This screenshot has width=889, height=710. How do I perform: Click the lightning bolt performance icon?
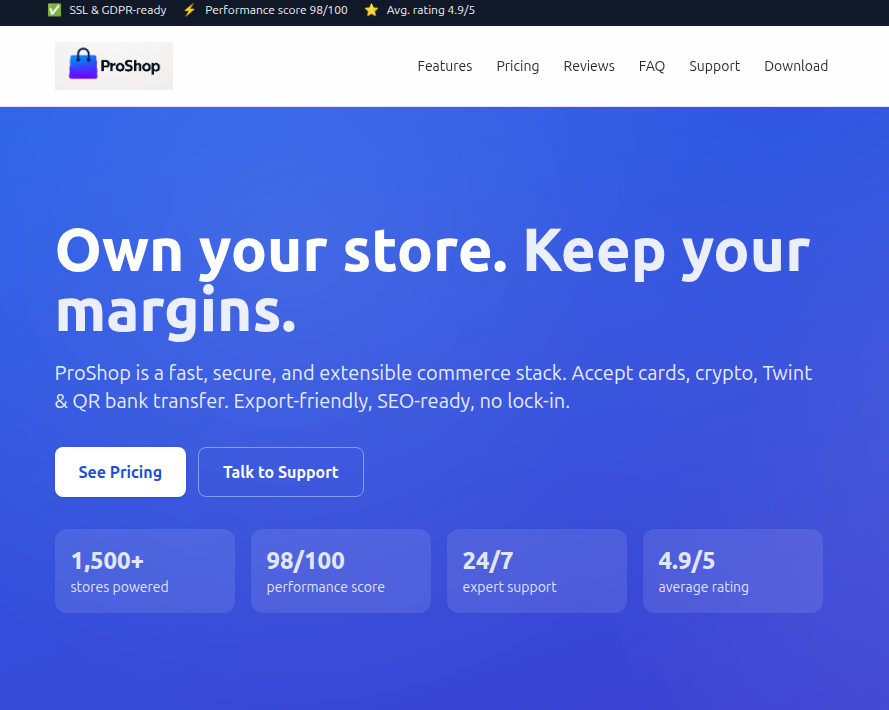[x=190, y=10]
